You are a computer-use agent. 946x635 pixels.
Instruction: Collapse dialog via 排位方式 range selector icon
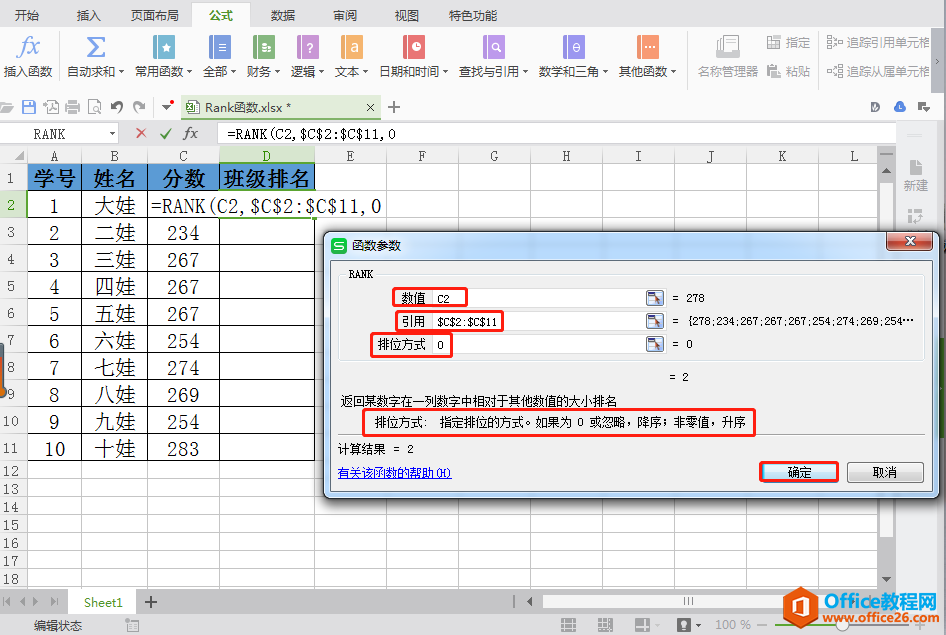pyautogui.click(x=655, y=344)
